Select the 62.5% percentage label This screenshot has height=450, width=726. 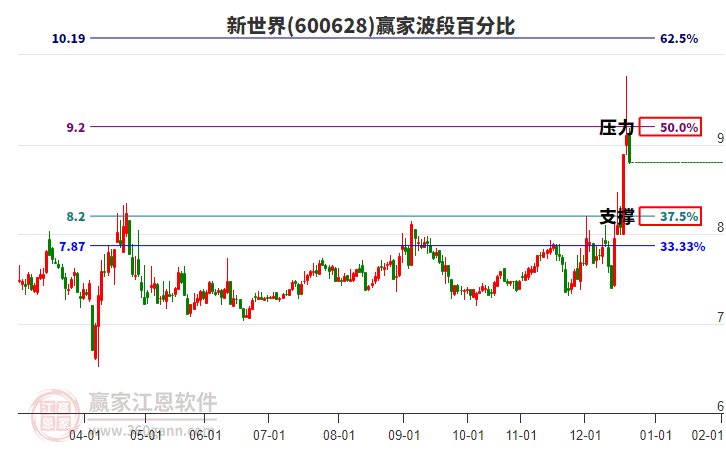coord(679,38)
